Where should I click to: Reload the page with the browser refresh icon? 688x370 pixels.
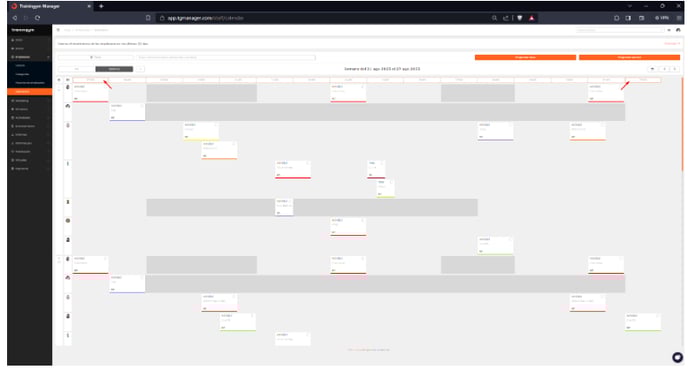pos(37,18)
